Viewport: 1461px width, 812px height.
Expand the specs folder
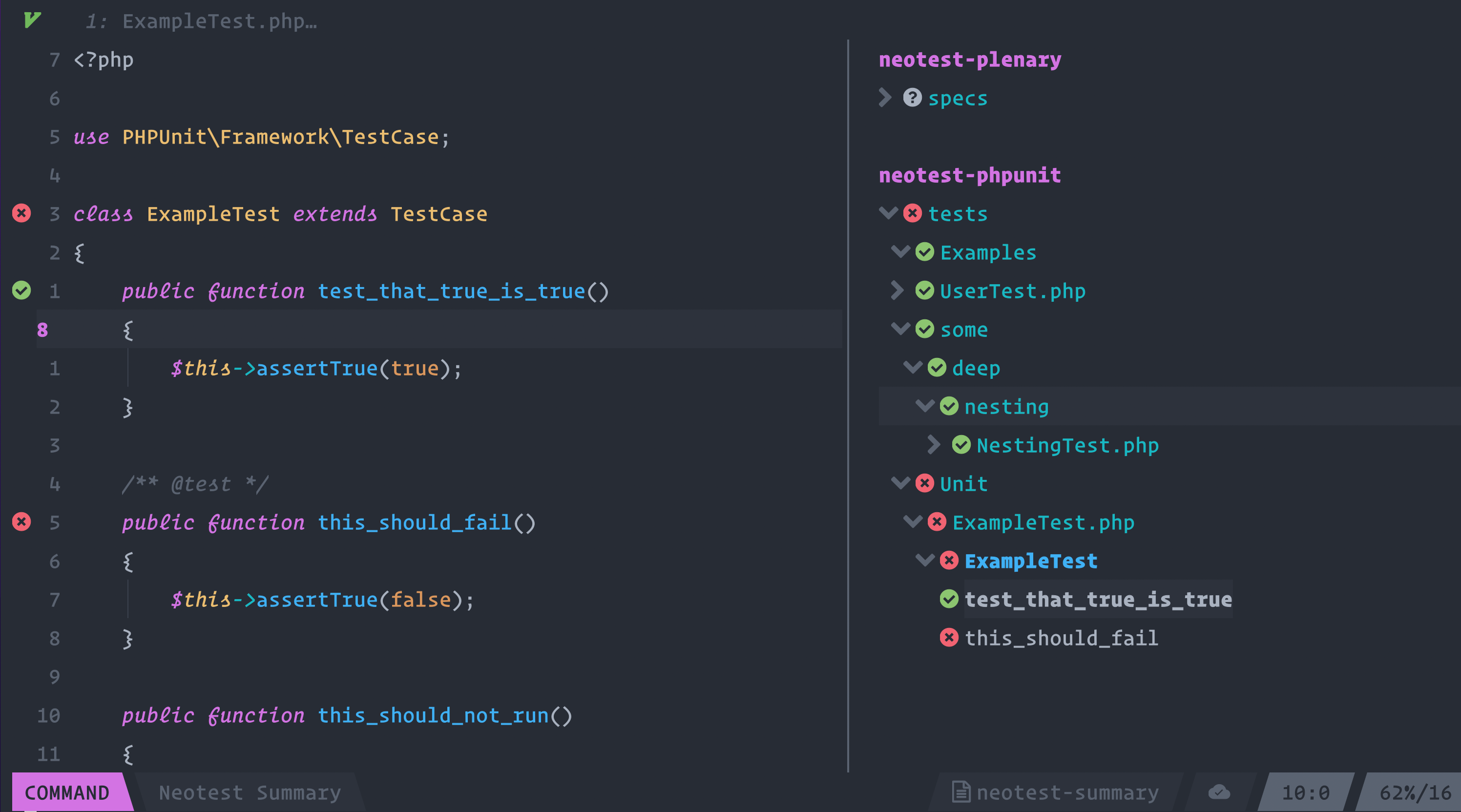[x=885, y=98]
